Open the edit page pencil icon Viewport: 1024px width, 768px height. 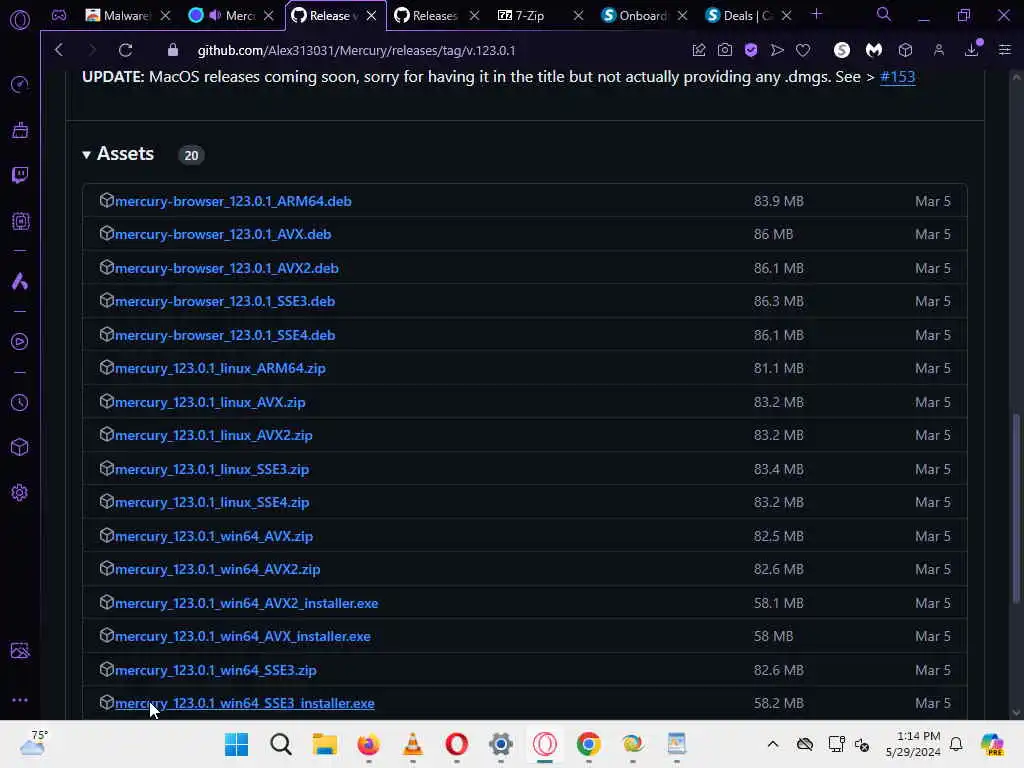[x=699, y=50]
